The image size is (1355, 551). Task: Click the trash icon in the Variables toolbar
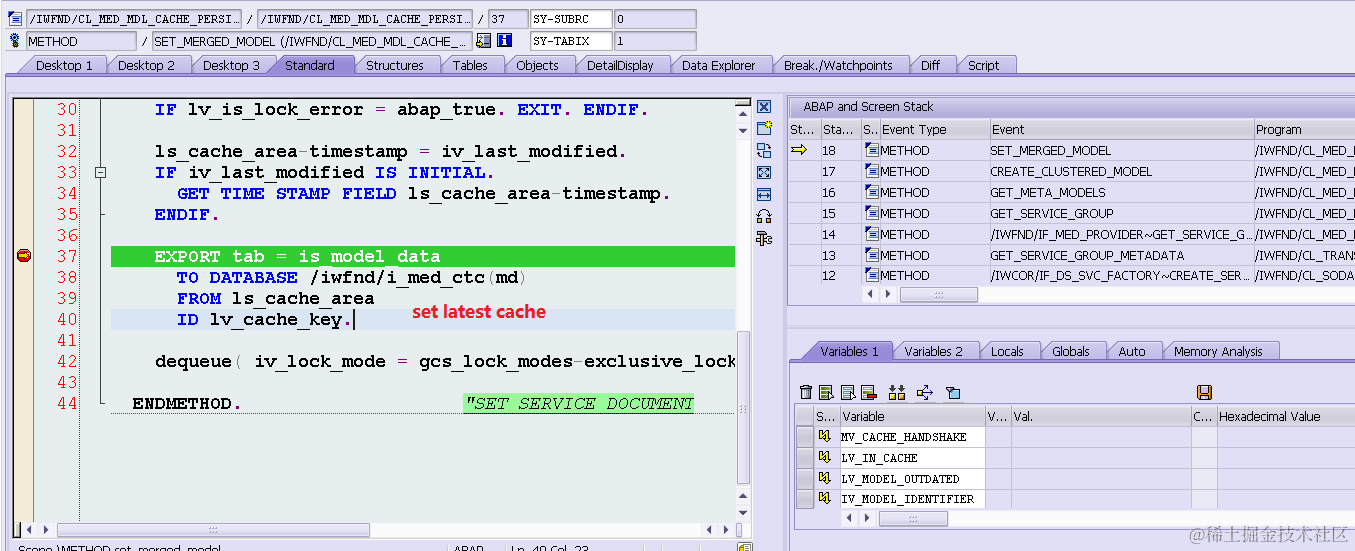pos(806,392)
